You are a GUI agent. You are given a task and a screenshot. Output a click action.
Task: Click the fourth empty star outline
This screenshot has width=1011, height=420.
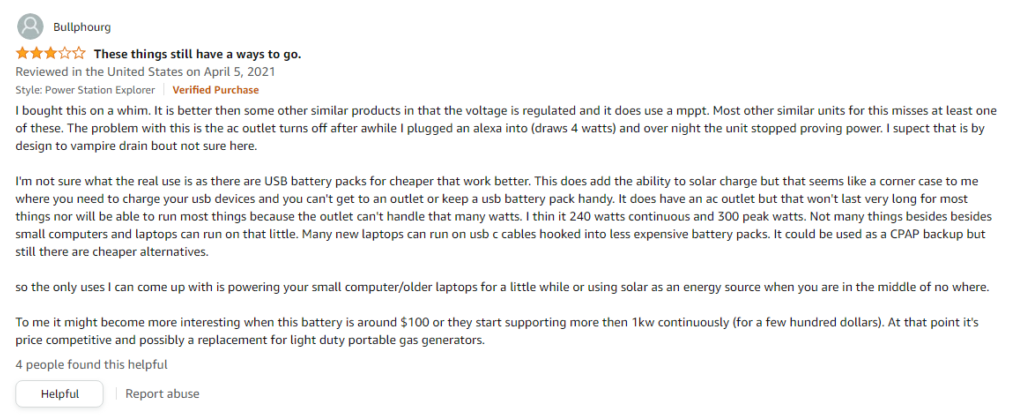64,53
